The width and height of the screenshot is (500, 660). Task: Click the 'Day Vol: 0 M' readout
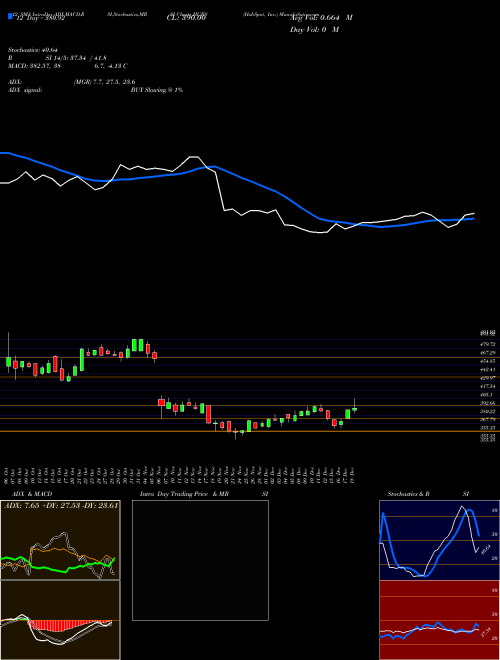(314, 30)
